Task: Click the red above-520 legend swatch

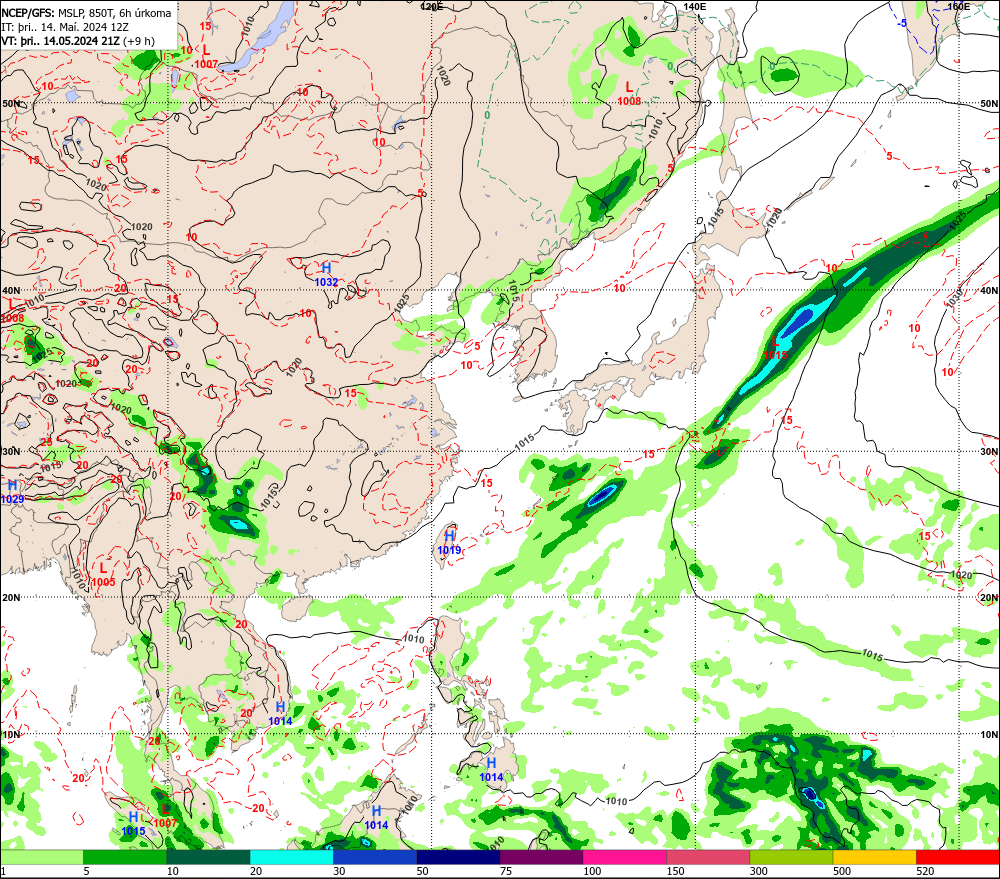Action: coord(958,857)
